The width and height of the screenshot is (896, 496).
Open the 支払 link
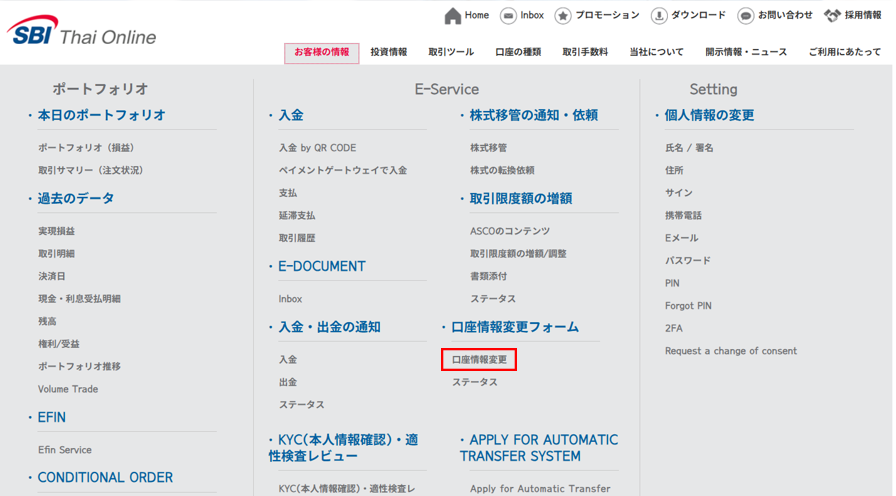(x=287, y=193)
